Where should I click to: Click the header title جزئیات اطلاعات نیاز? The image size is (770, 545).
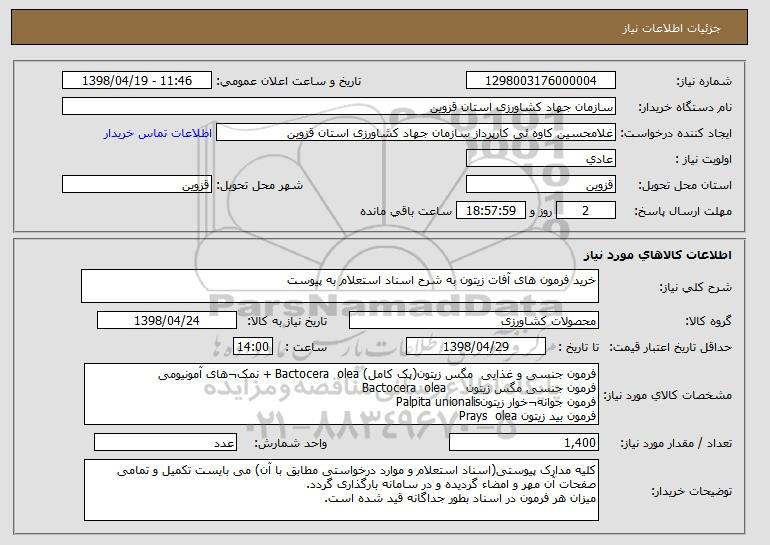pos(671,28)
